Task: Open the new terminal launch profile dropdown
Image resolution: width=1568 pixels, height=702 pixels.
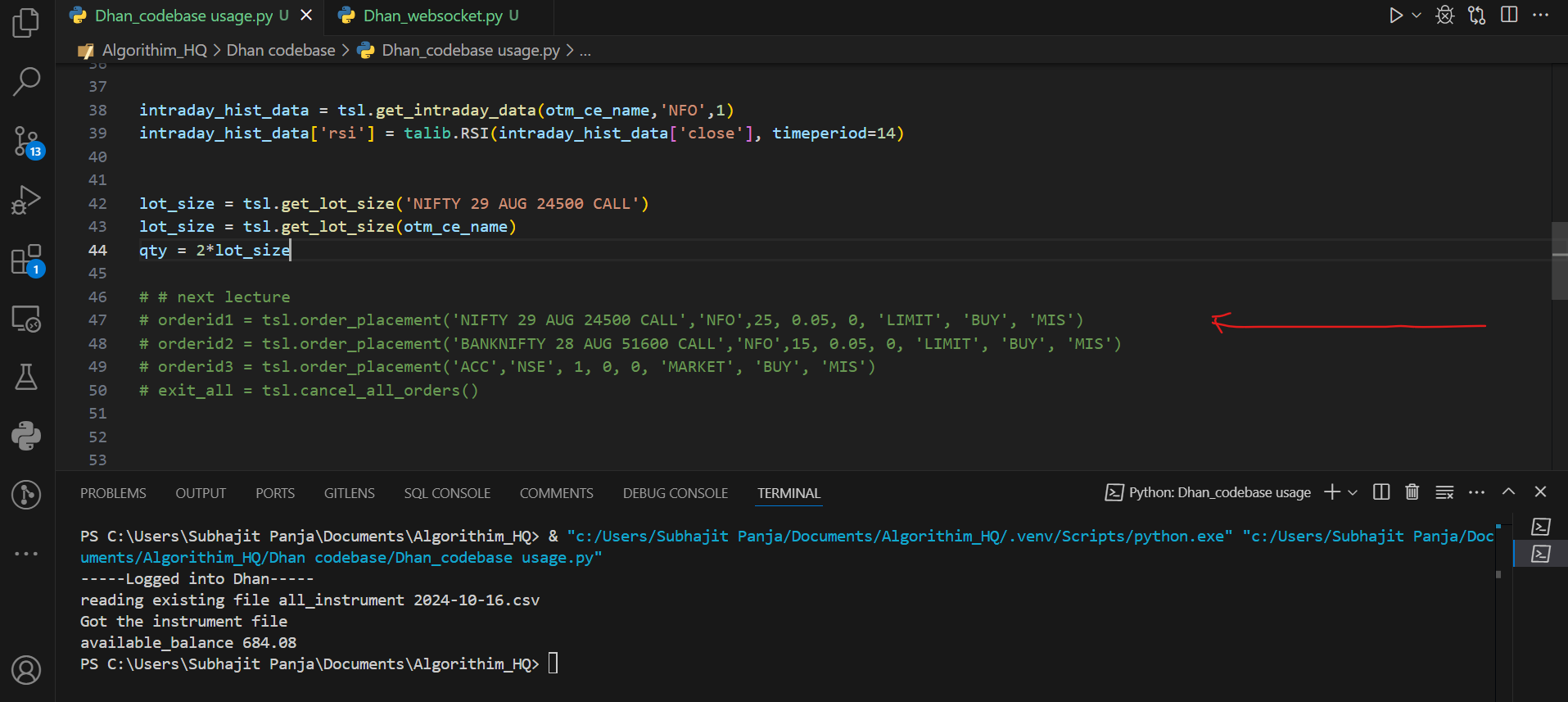Action: (x=1353, y=492)
